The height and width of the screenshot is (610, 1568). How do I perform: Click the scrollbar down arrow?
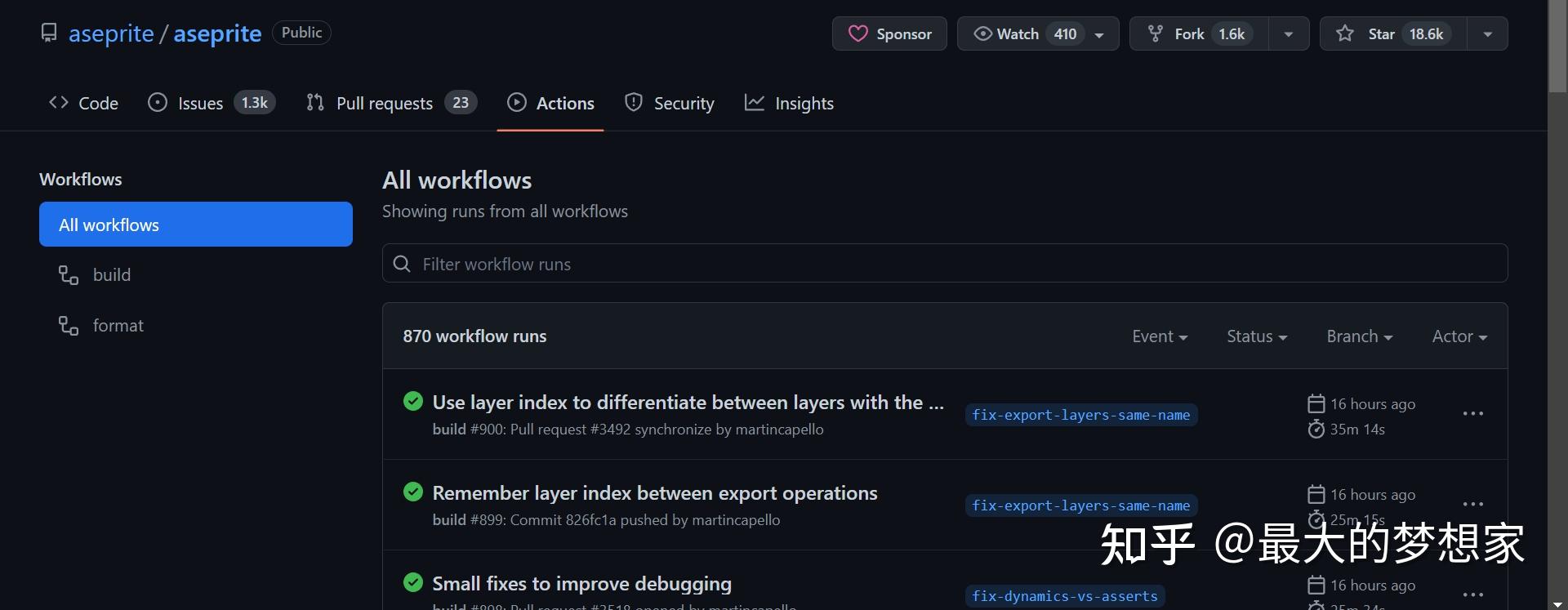pos(1558,603)
